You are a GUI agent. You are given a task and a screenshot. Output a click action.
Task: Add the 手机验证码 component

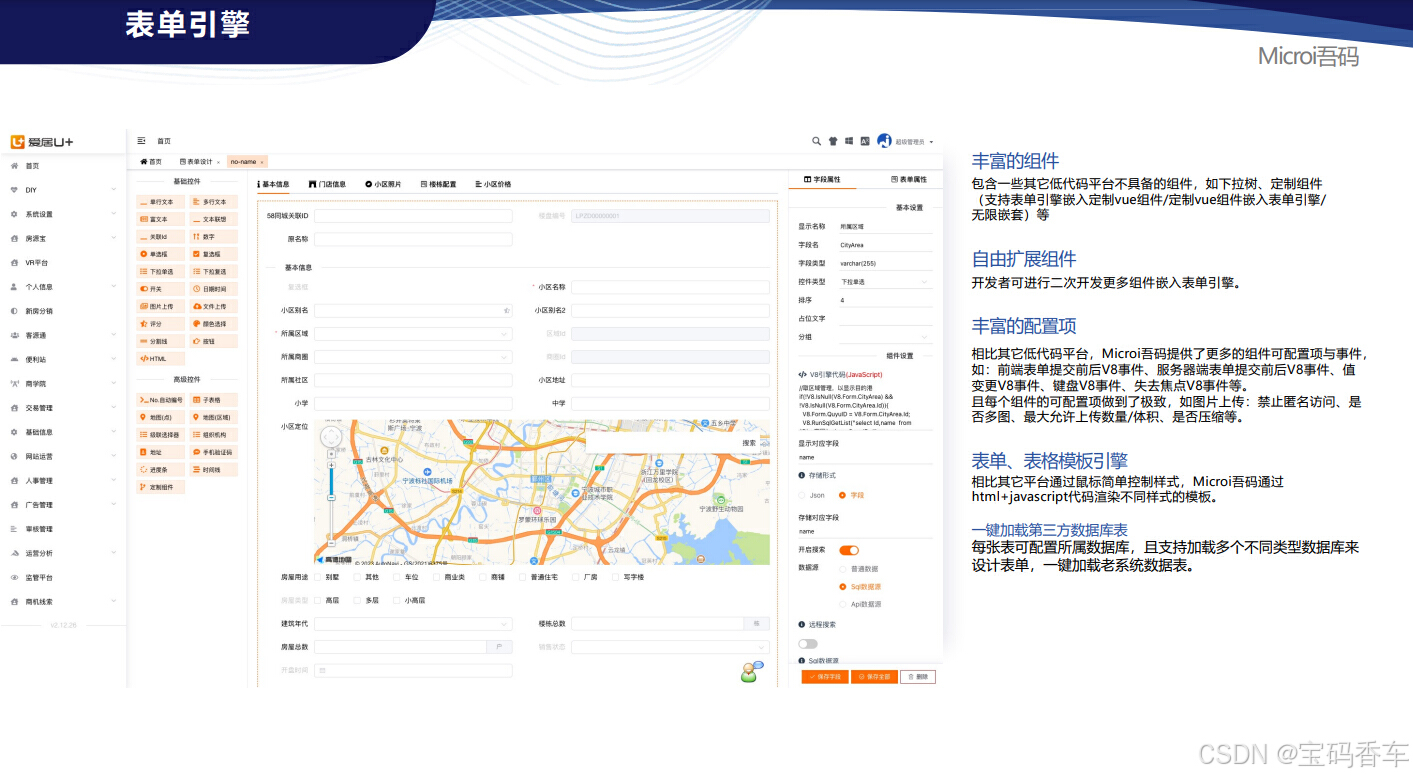coord(214,452)
